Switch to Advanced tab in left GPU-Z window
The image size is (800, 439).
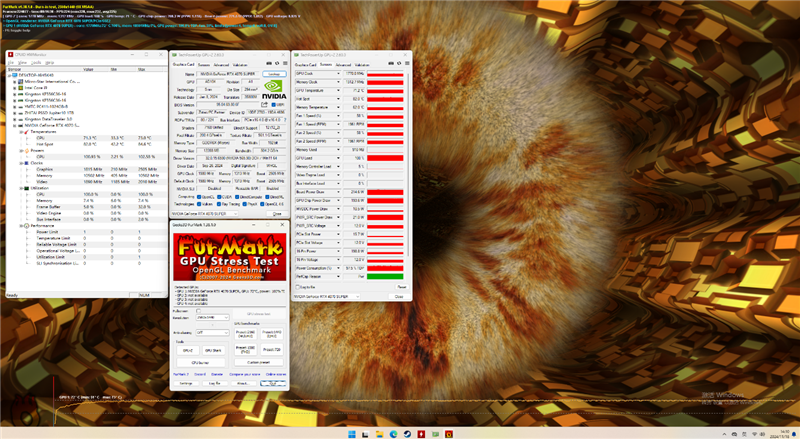(x=221, y=65)
